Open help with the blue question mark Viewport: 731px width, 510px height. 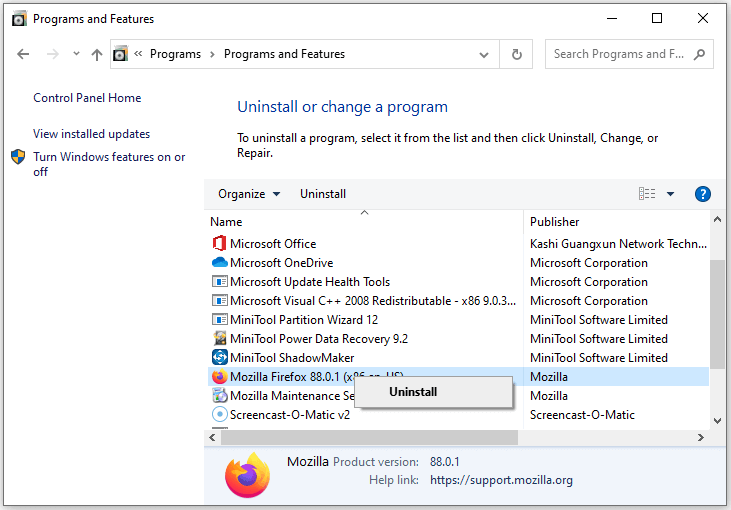(703, 194)
